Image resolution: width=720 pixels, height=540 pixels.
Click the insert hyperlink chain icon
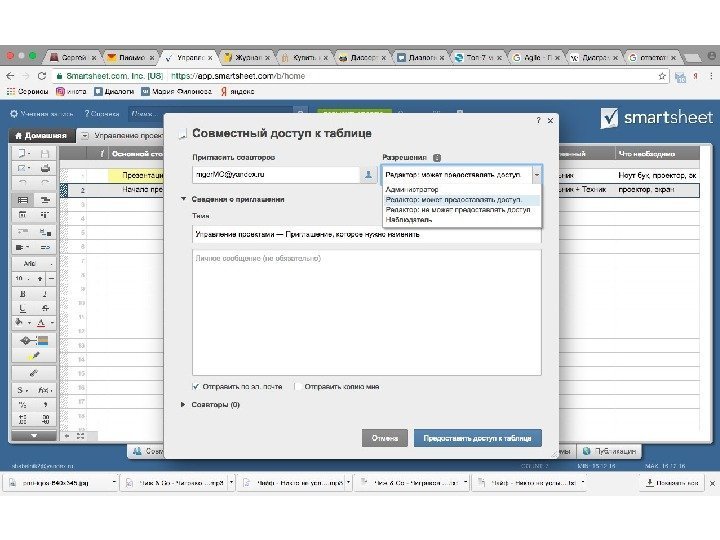34,373
